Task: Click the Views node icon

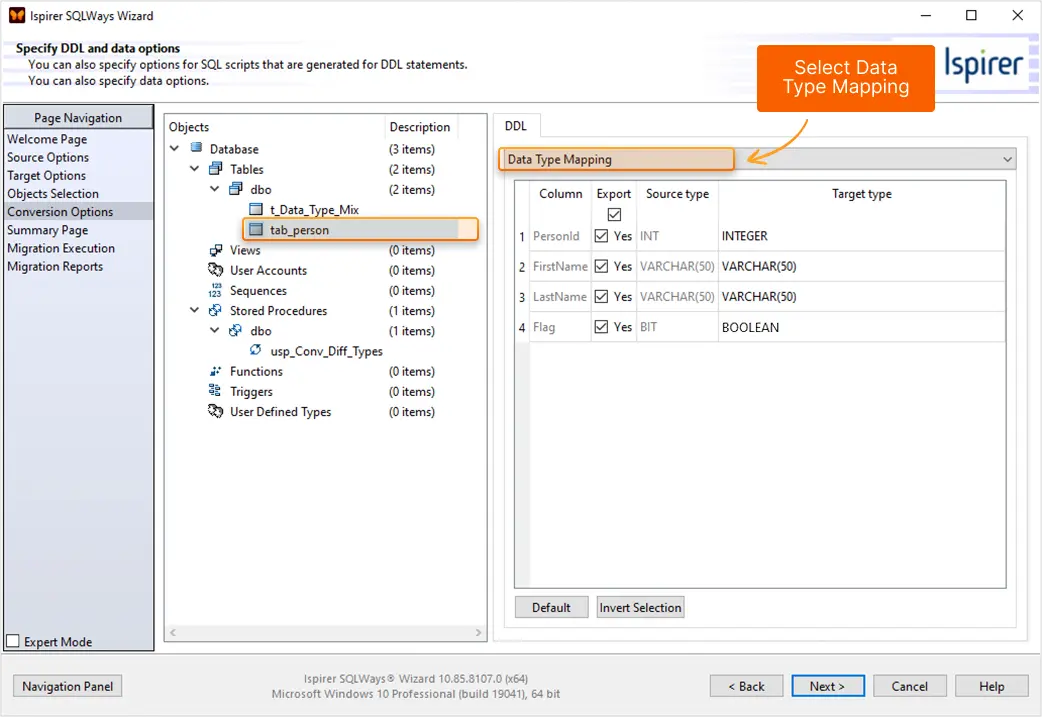Action: tap(216, 250)
